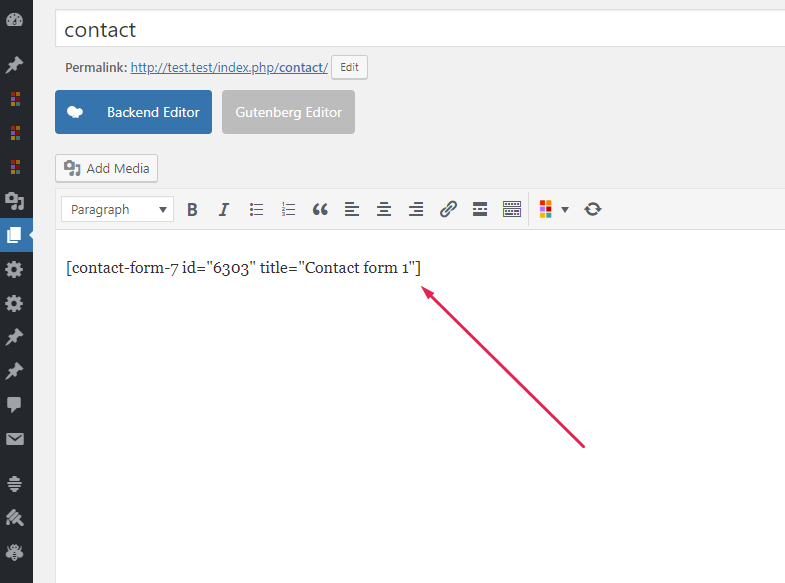This screenshot has height=583, width=785.
Task: Click the Backend Editor button
Action: tap(133, 112)
